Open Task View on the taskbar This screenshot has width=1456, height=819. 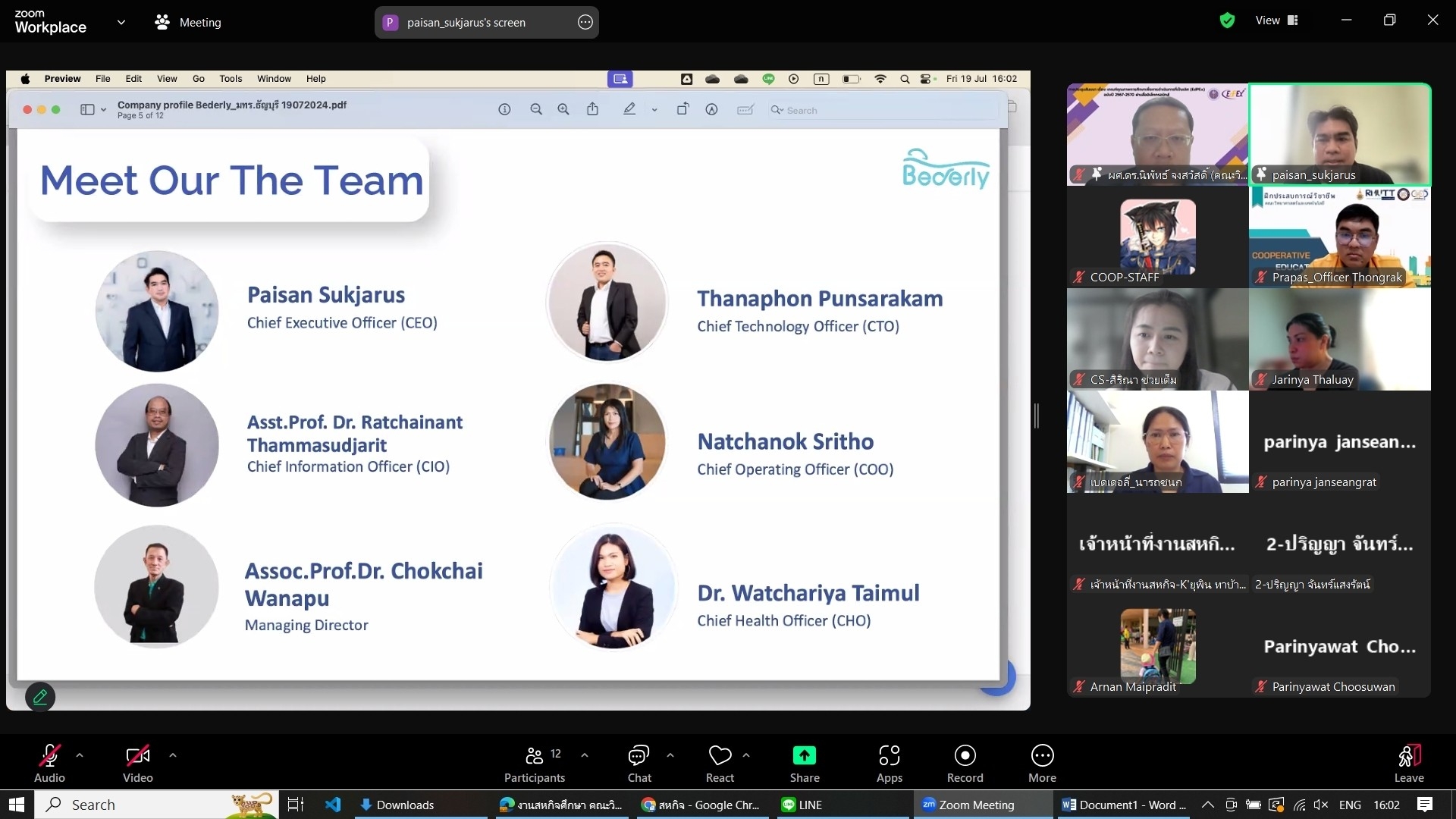[x=296, y=805]
